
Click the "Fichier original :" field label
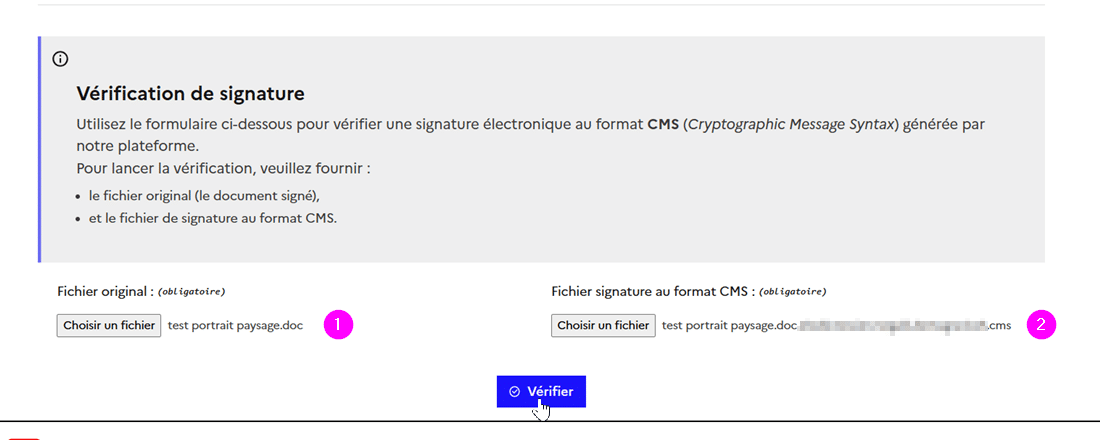click(105, 291)
